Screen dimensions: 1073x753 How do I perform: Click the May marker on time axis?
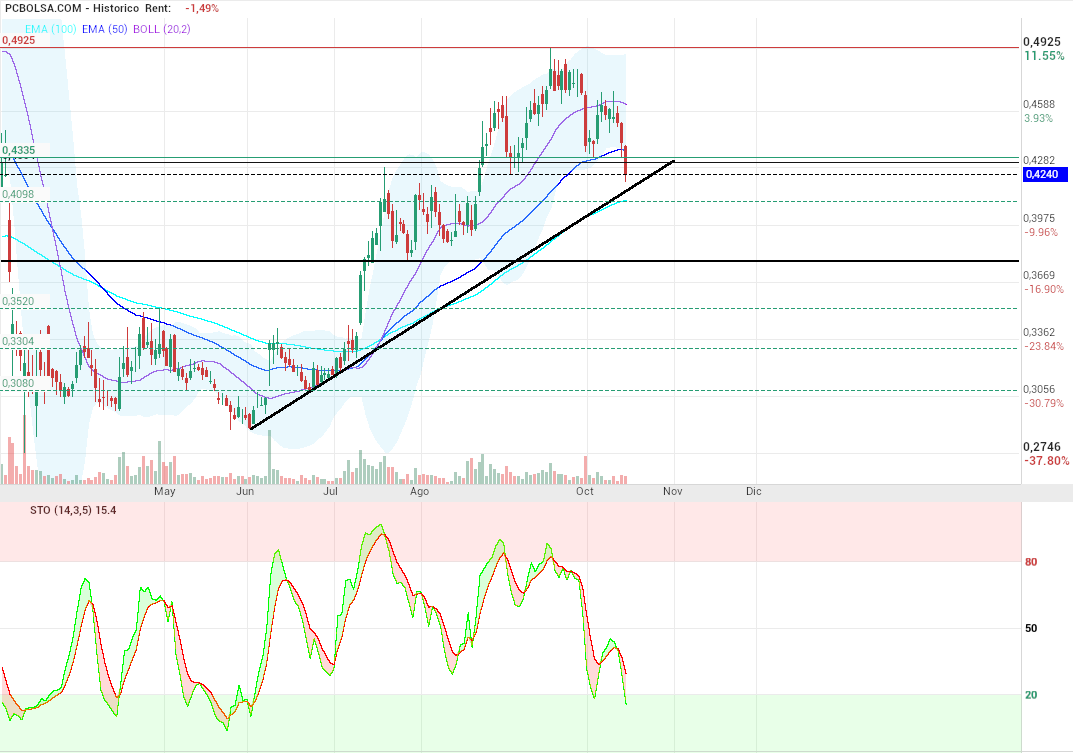[165, 492]
